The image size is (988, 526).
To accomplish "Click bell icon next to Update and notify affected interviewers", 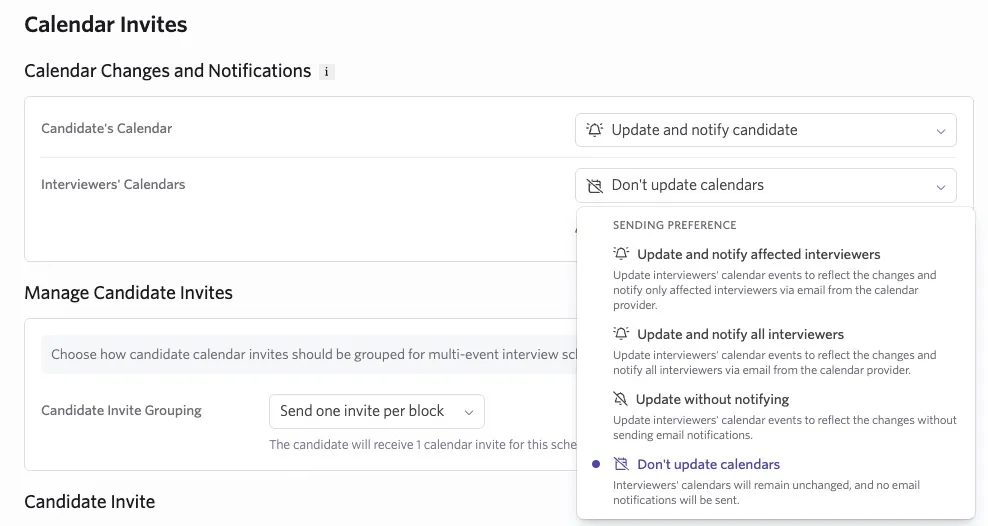I will [x=621, y=254].
